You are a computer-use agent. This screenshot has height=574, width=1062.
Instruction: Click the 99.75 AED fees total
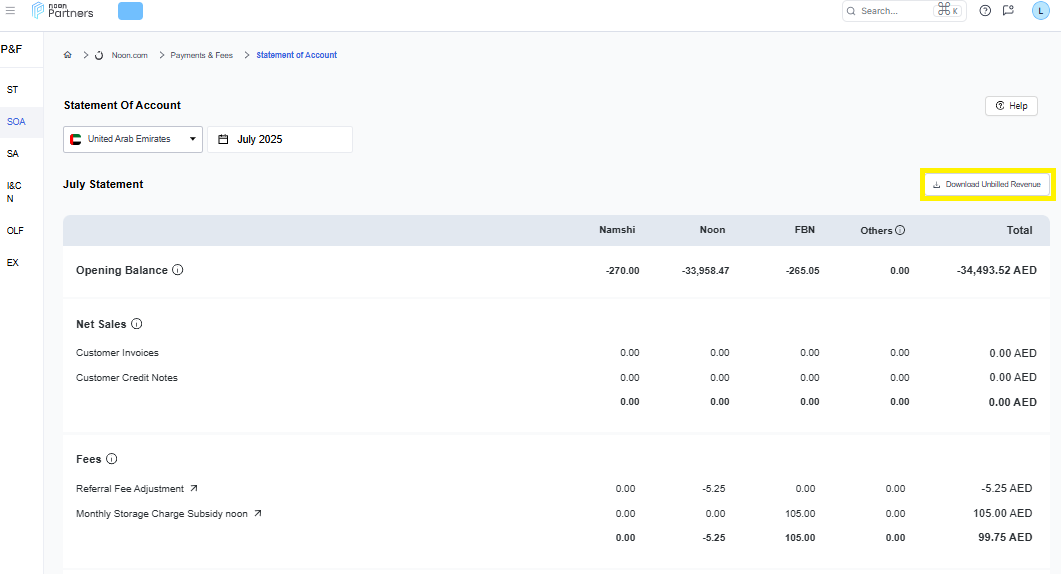coord(1005,537)
